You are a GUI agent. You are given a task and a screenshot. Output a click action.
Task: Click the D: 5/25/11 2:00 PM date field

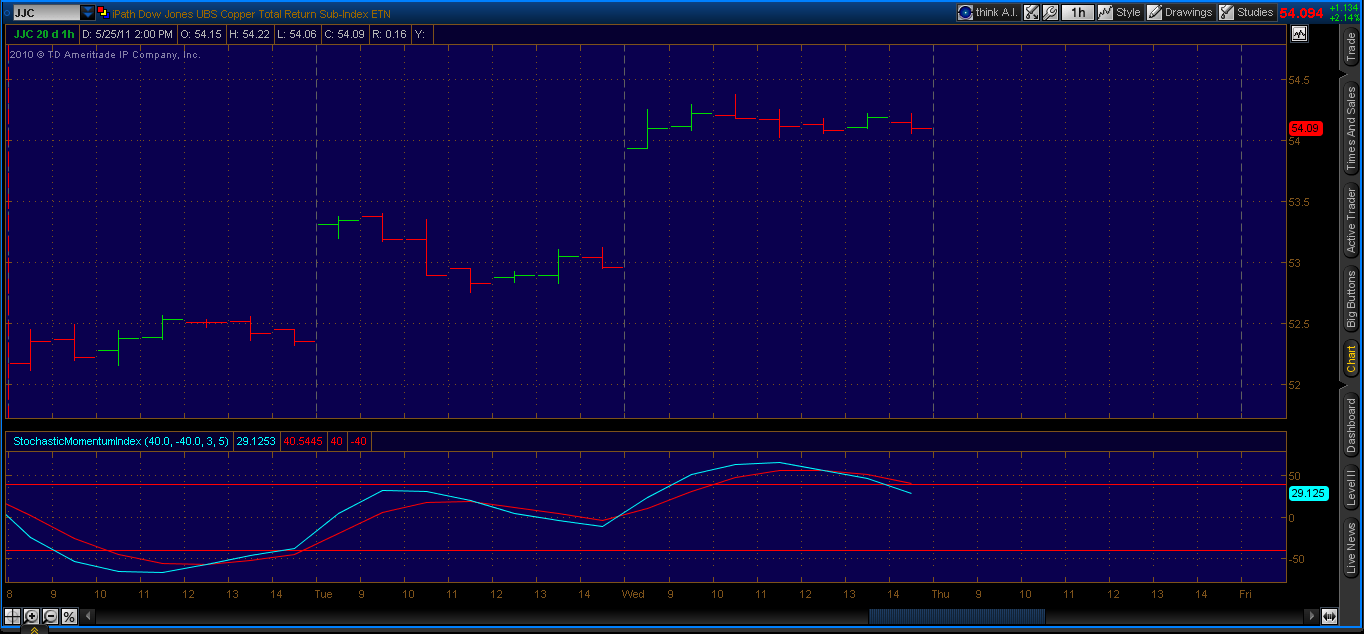(127, 33)
